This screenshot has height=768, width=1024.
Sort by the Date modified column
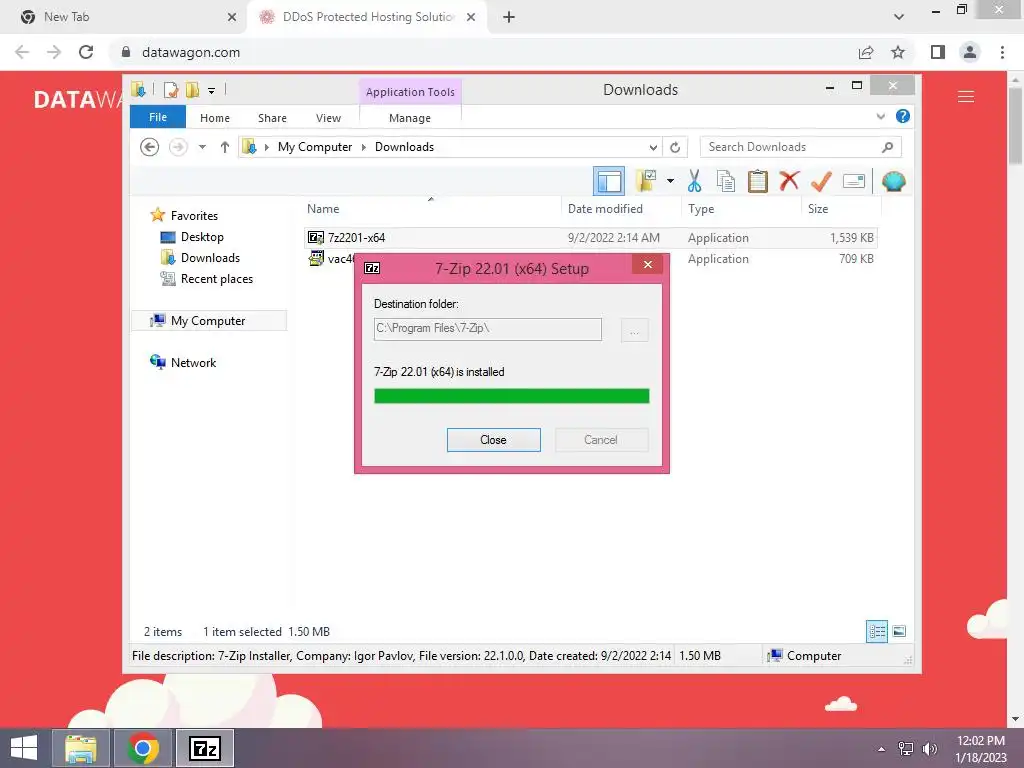605,208
